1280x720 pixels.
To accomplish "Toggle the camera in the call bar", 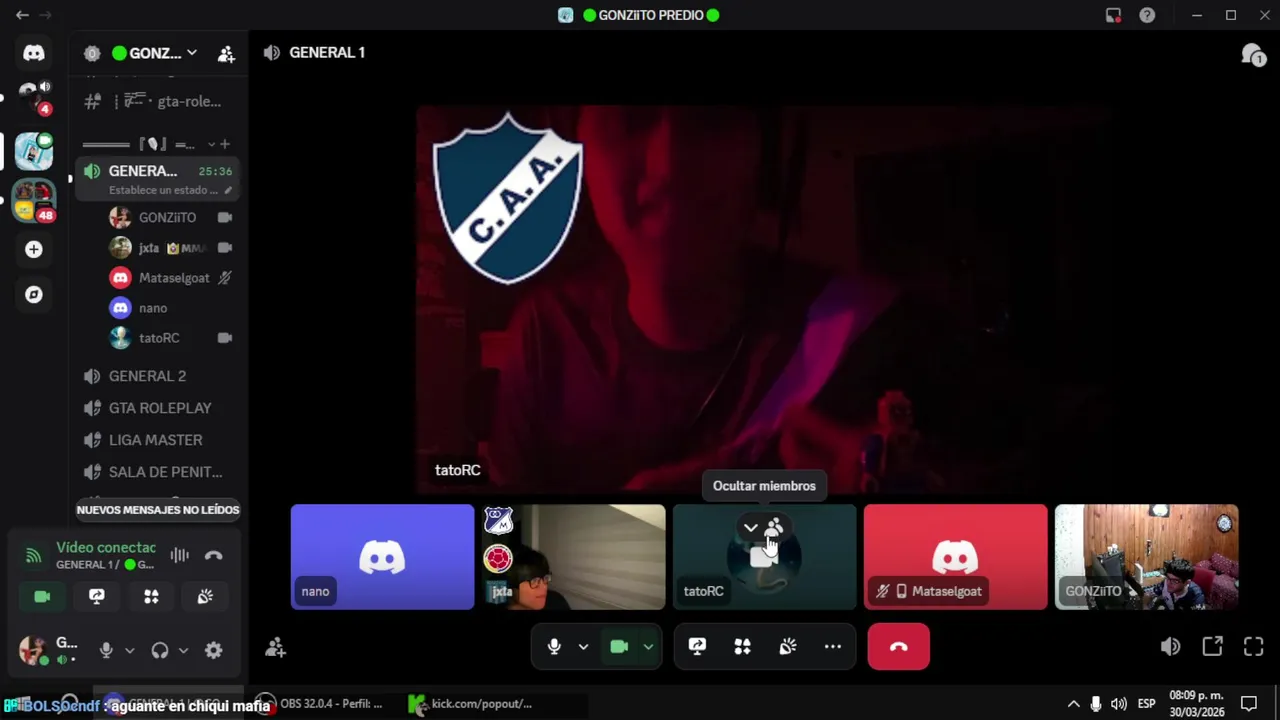I will (x=619, y=647).
